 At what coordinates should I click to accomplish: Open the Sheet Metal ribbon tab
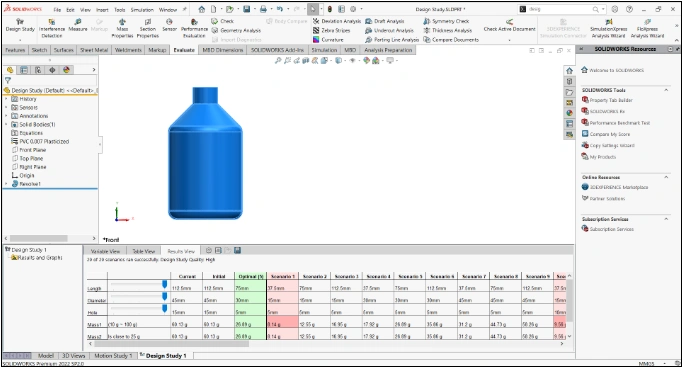(94, 50)
